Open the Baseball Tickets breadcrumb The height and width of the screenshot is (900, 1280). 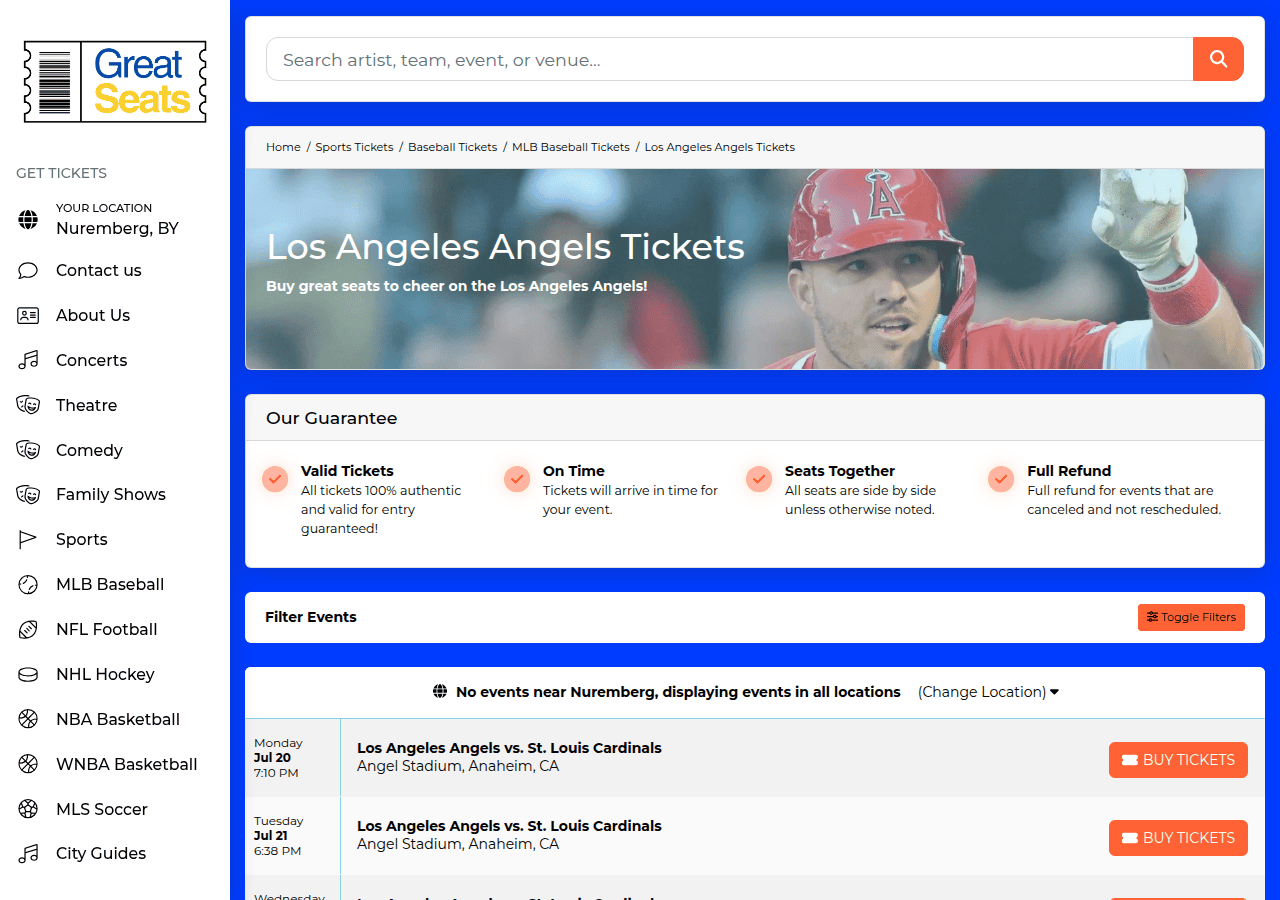coord(452,147)
